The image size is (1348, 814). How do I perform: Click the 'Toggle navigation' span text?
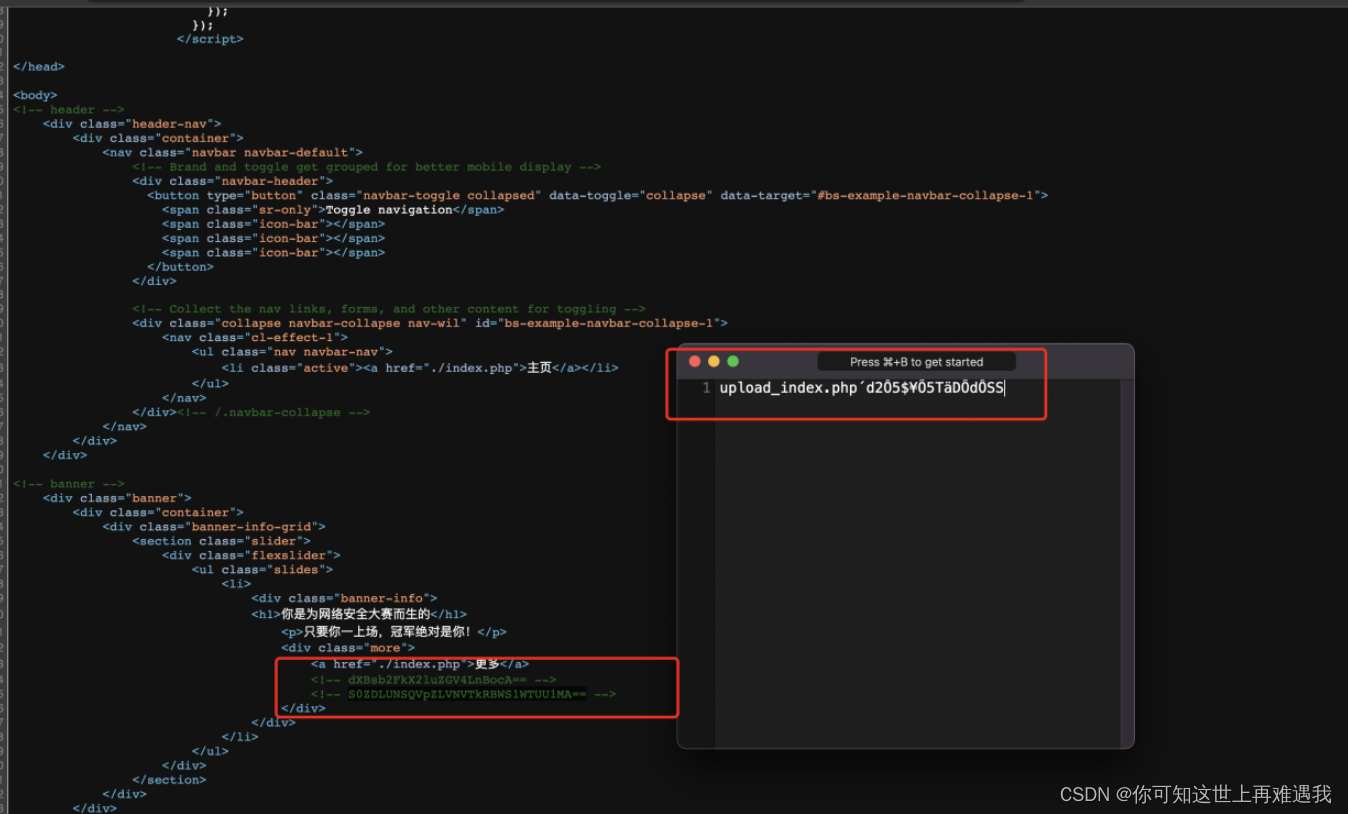click(389, 210)
